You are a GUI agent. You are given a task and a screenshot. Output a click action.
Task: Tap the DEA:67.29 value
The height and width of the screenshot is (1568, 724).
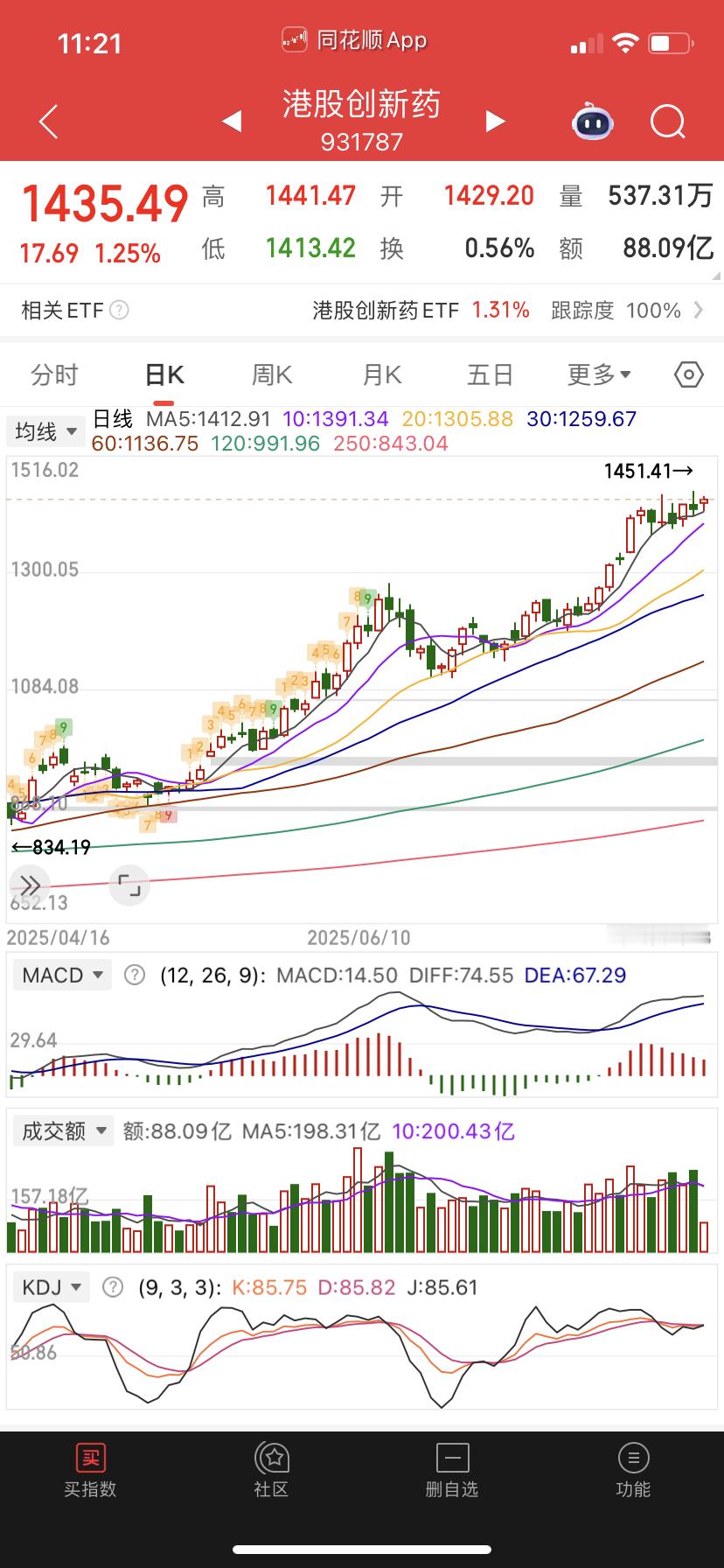coord(574,975)
